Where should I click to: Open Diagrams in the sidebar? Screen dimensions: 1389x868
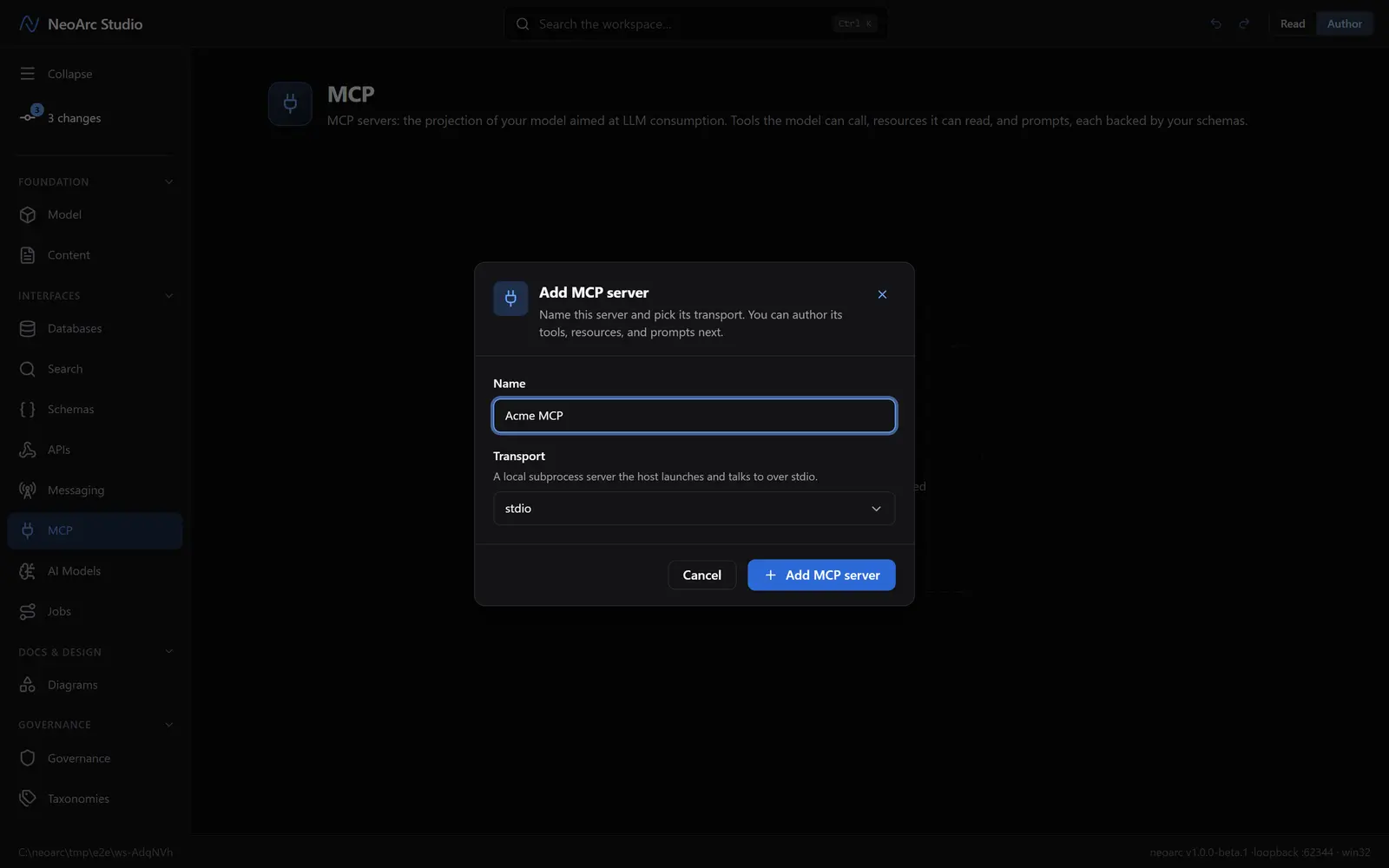95,685
